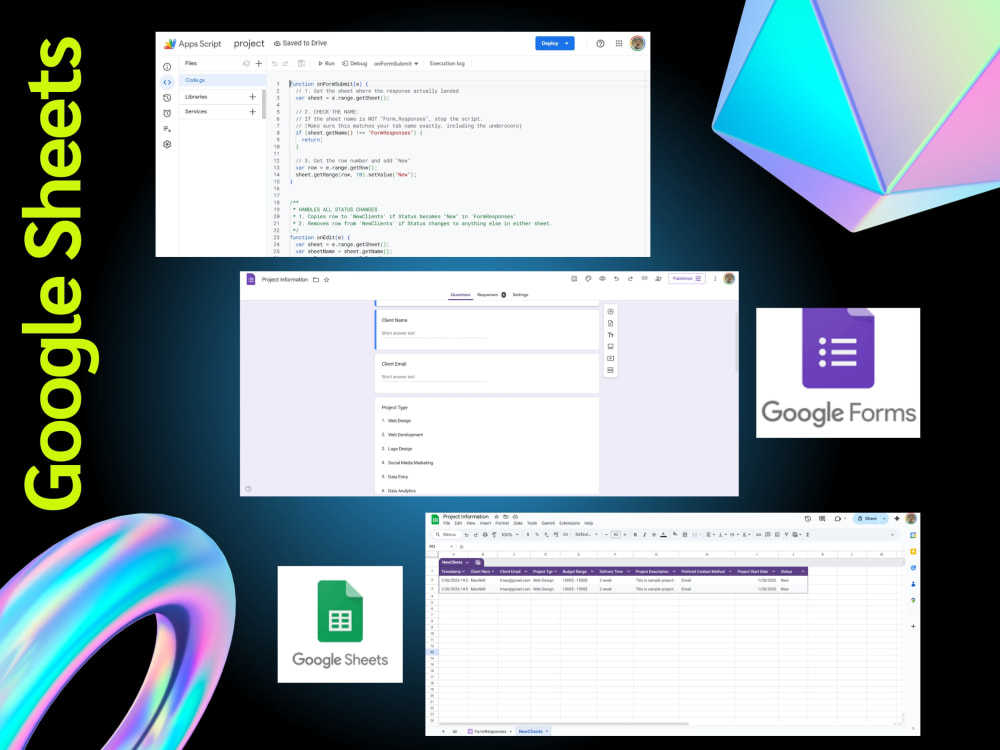Open the File menu in Sheets
This screenshot has width=1000, height=750.
(446, 523)
